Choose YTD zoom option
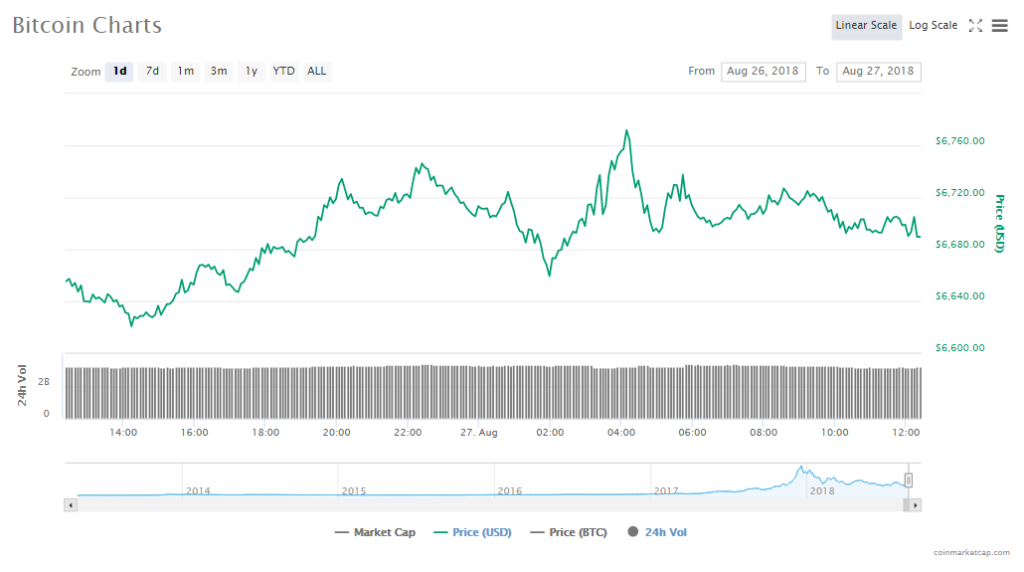 pos(284,71)
